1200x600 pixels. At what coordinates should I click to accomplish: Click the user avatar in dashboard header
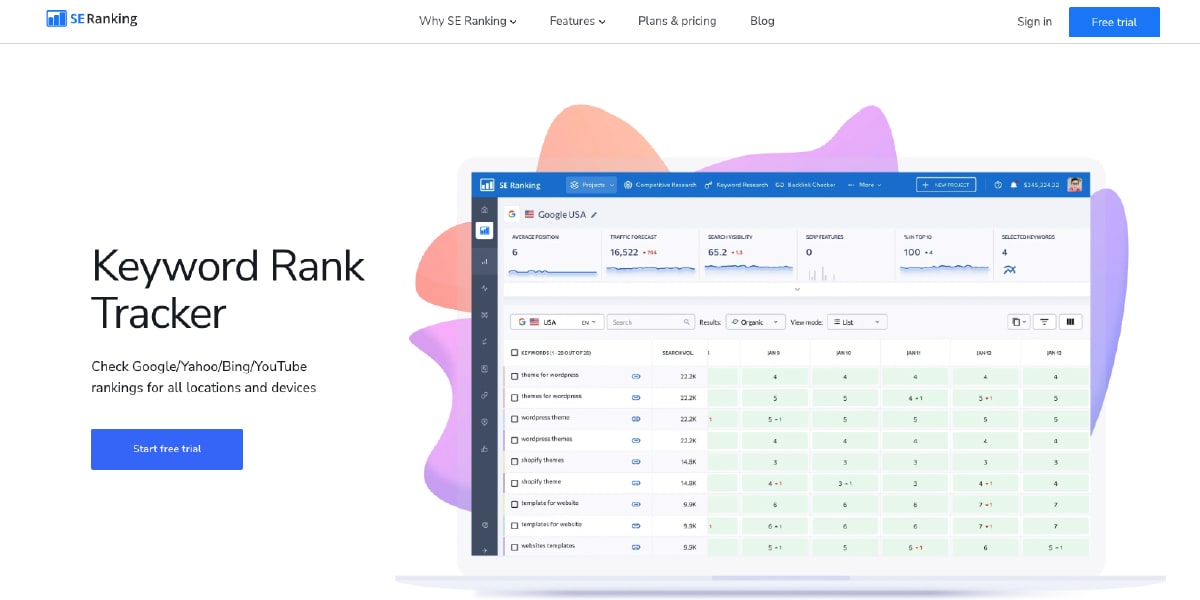click(x=1075, y=185)
